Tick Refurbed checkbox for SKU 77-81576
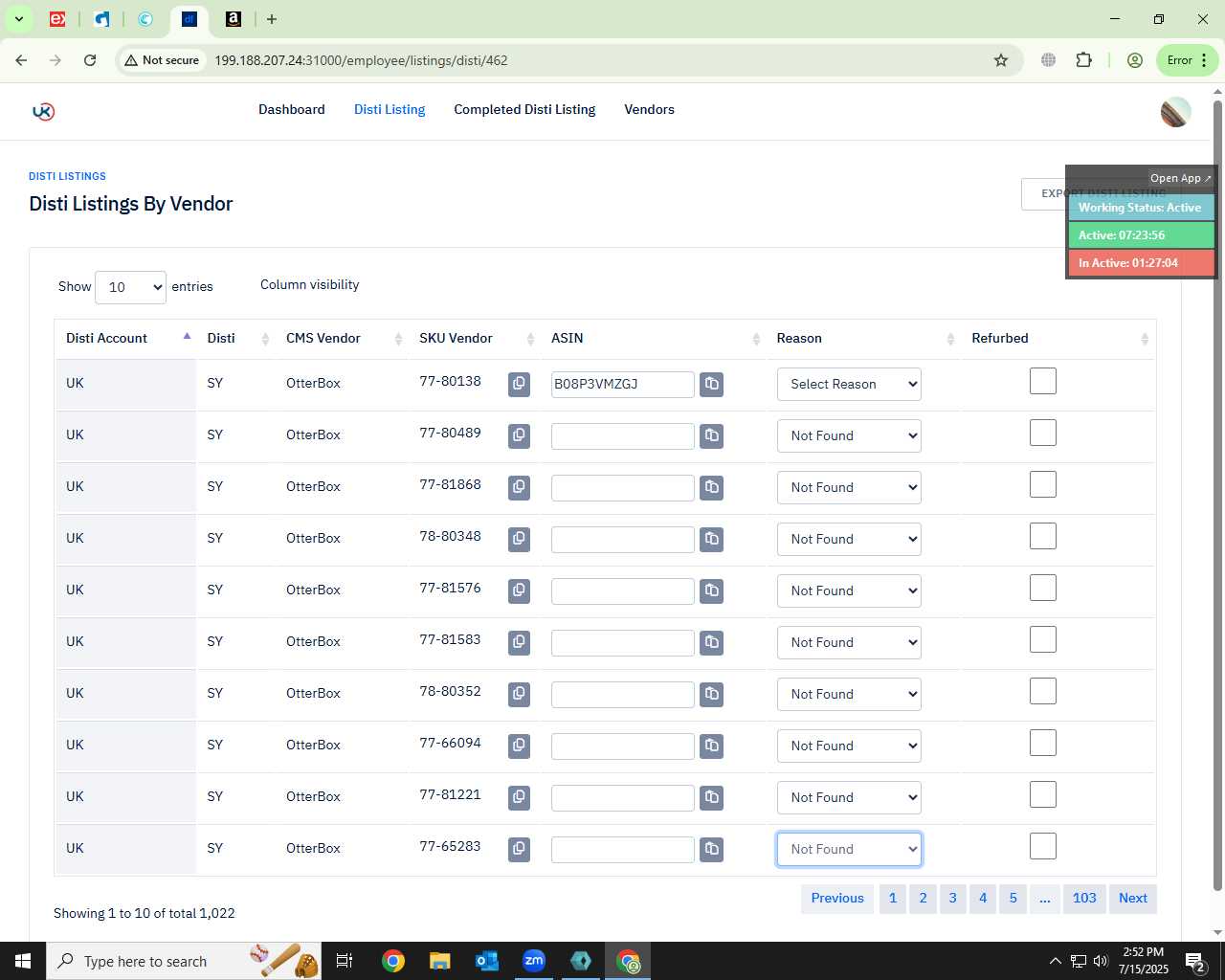 click(x=1043, y=588)
